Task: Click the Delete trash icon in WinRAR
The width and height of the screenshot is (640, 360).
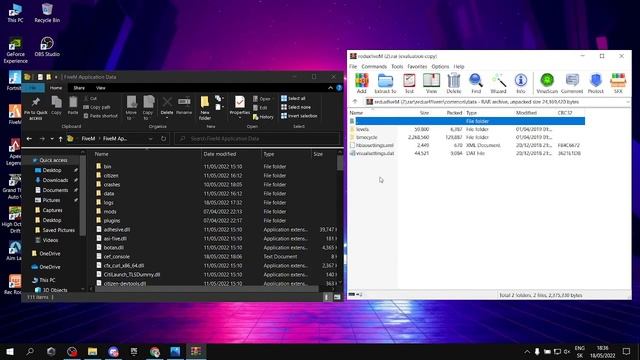Action: (453, 83)
